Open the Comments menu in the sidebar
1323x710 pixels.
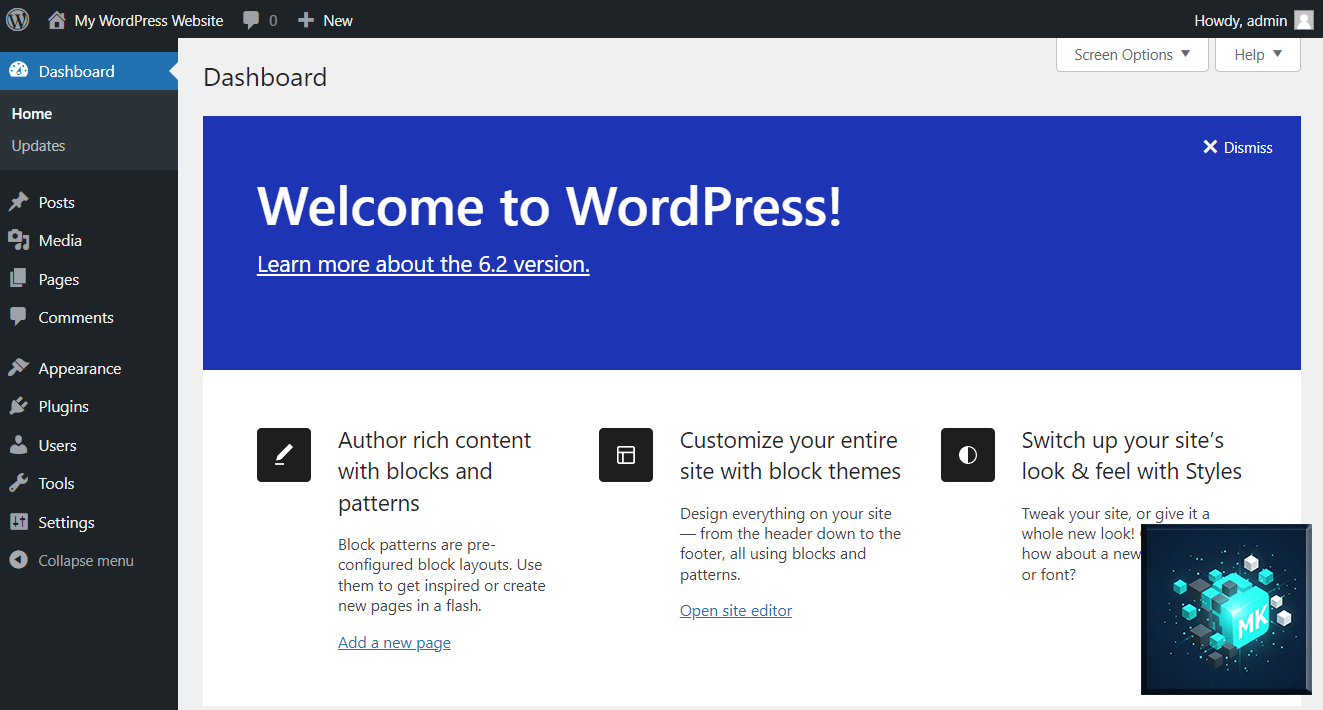pyautogui.click(x=89, y=317)
